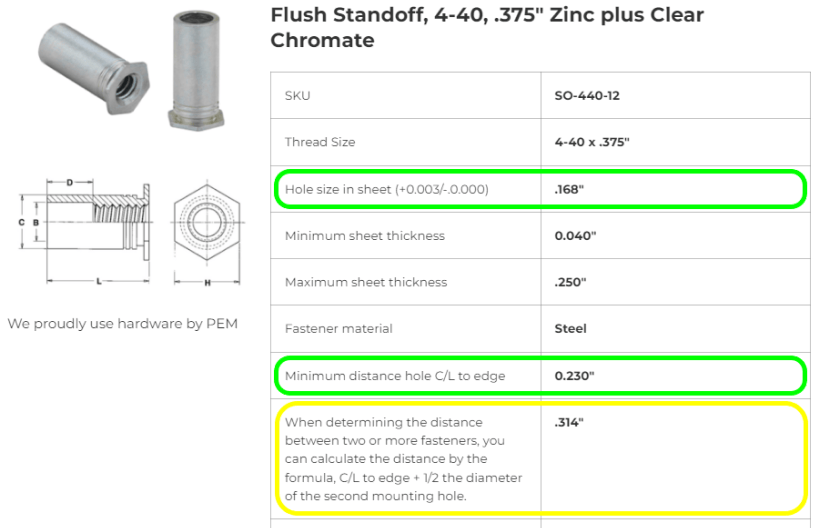Click the H dimension label under hexagon

point(207,283)
